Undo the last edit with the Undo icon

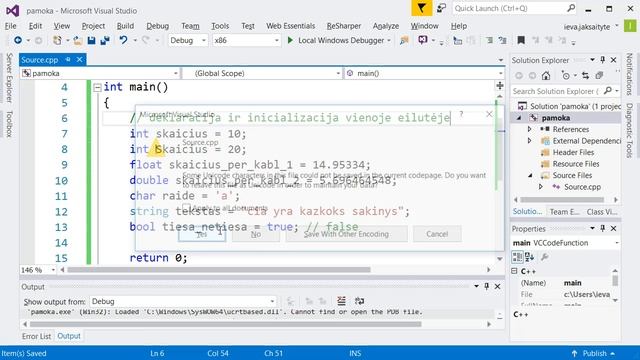pyautogui.click(x=123, y=40)
